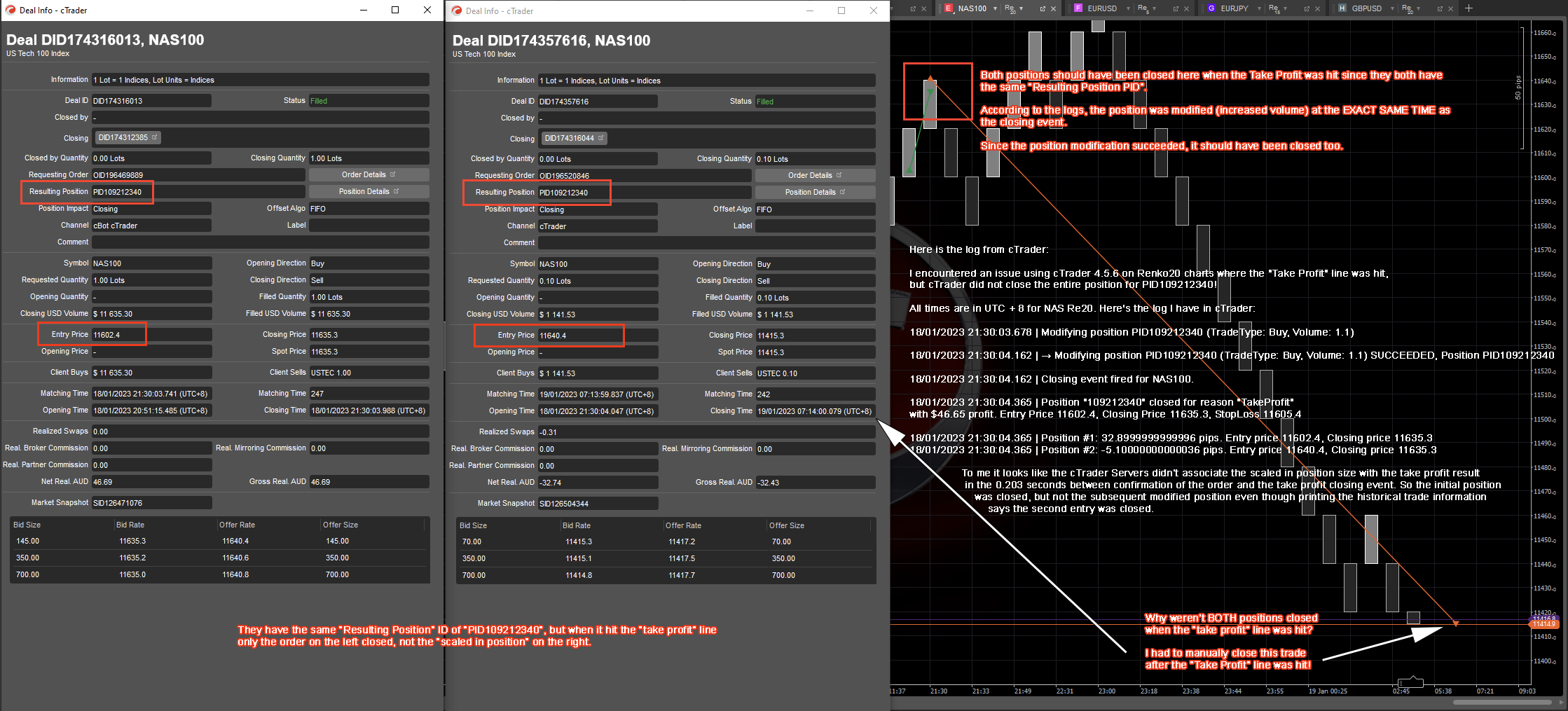This screenshot has height=711, width=1568.
Task: Open Renko timeframe dropdown on GBPUSD tab
Action: (x=1418, y=8)
